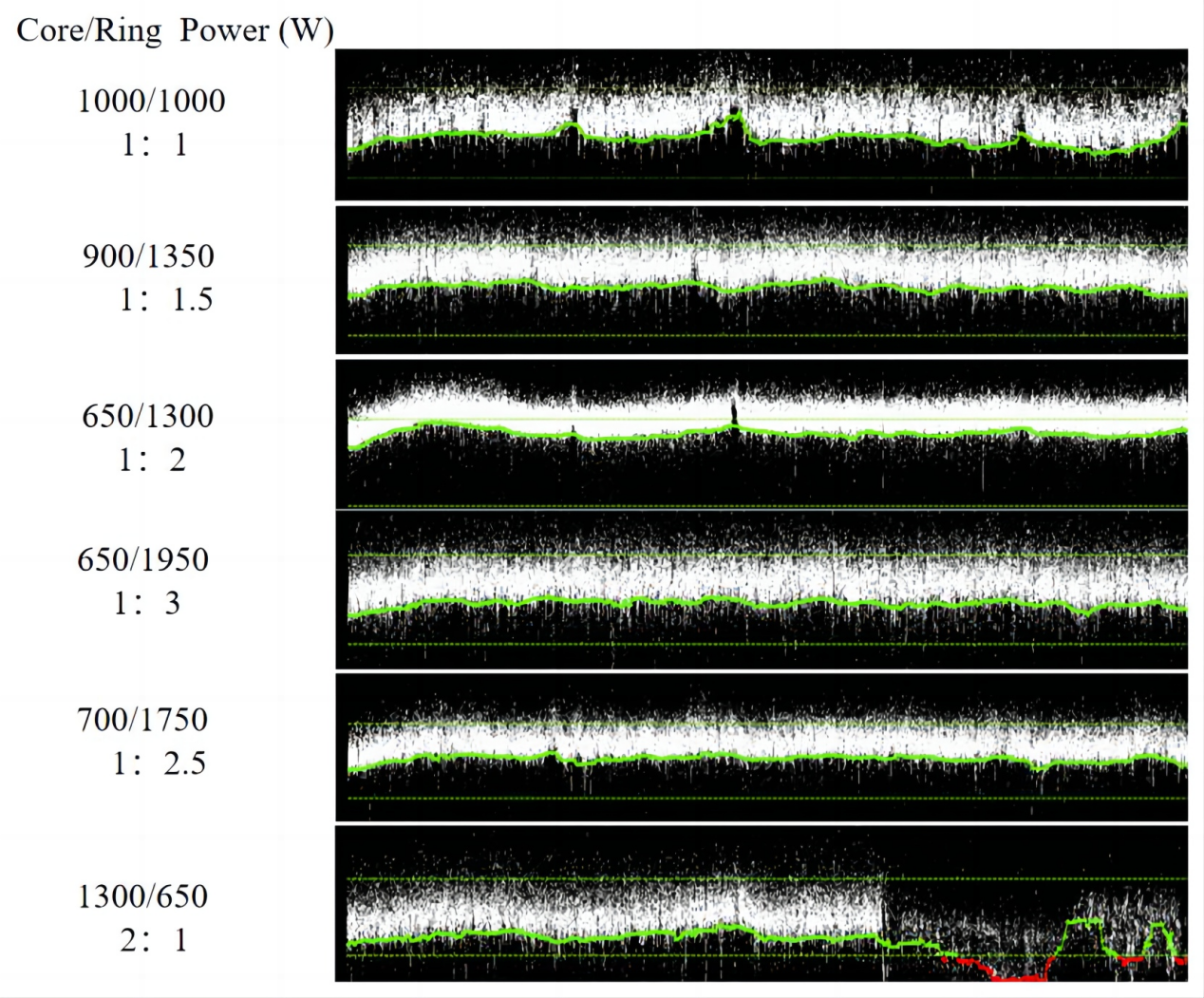The width and height of the screenshot is (1204, 998).
Task: Open the 700/1750 weld seam image
Action: [762, 747]
